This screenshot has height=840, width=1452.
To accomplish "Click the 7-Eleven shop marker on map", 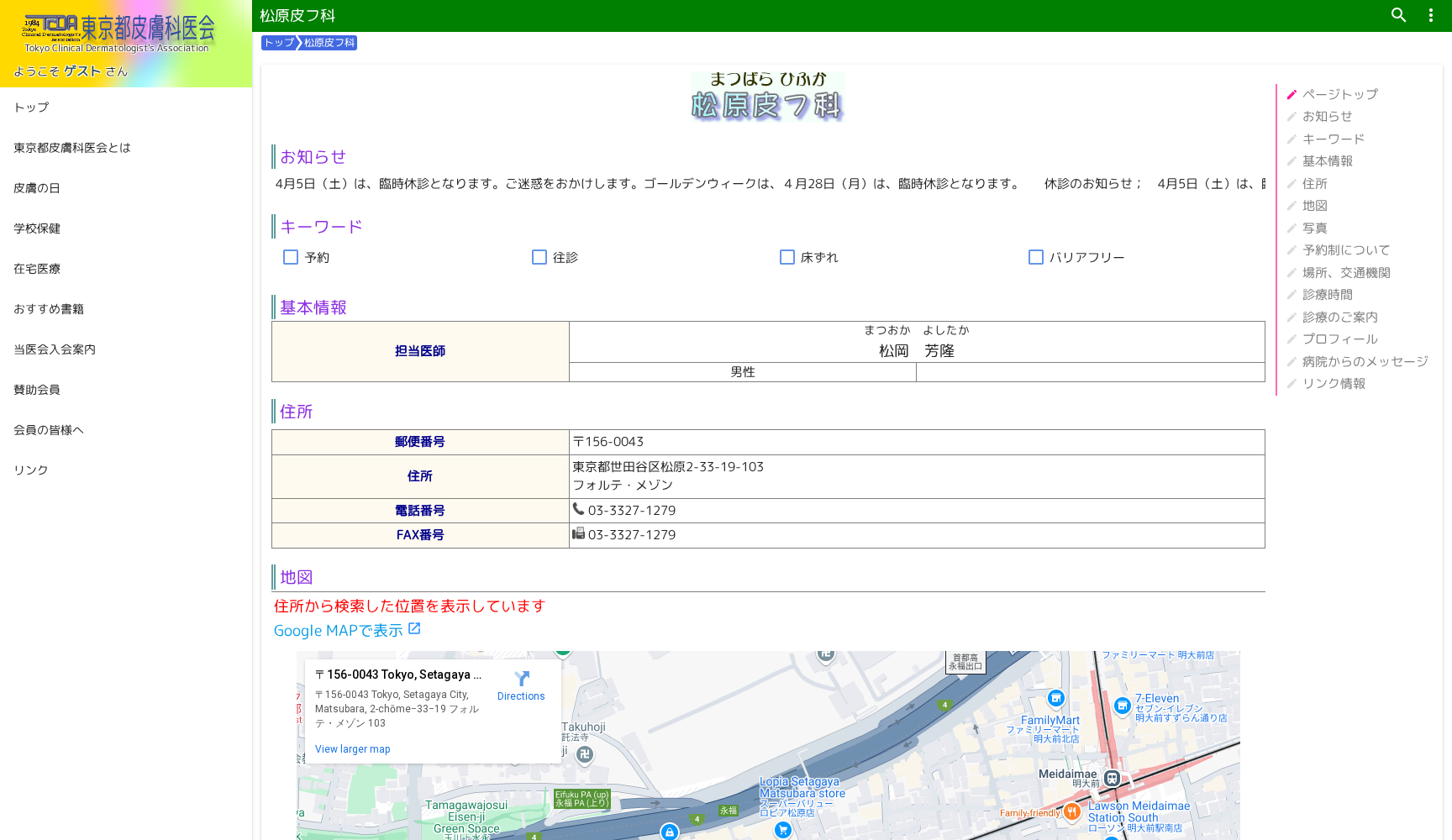I will tap(1122, 706).
